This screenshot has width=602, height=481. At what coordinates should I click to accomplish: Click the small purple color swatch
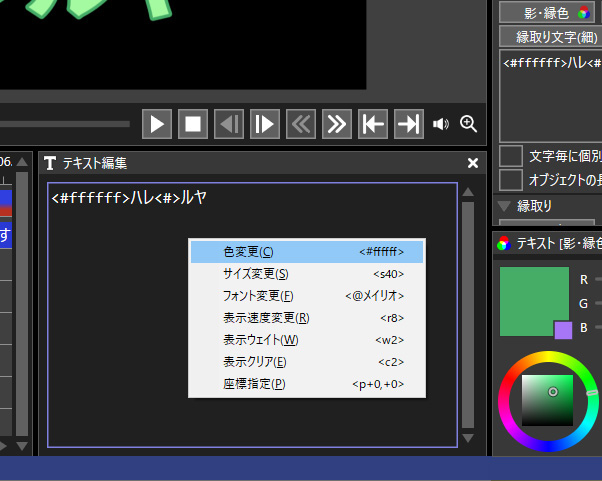click(563, 330)
